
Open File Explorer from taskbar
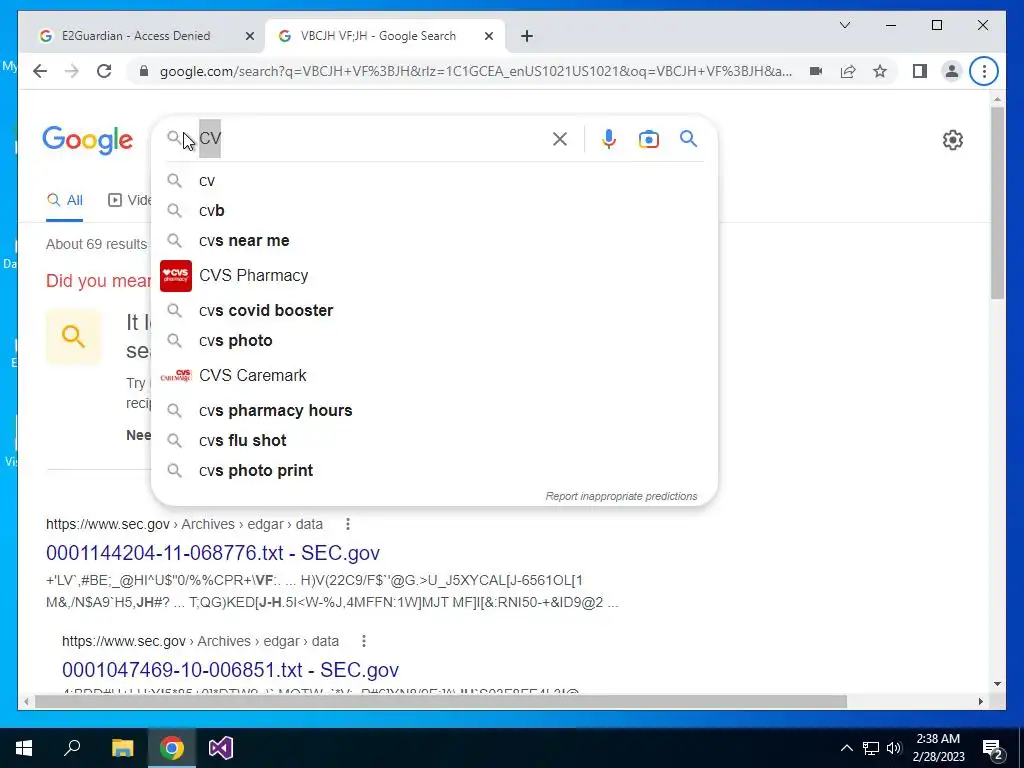coord(122,748)
